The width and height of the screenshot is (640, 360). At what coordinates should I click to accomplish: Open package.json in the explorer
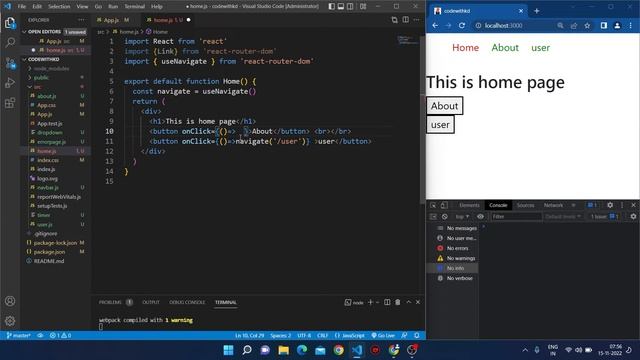[49, 252]
